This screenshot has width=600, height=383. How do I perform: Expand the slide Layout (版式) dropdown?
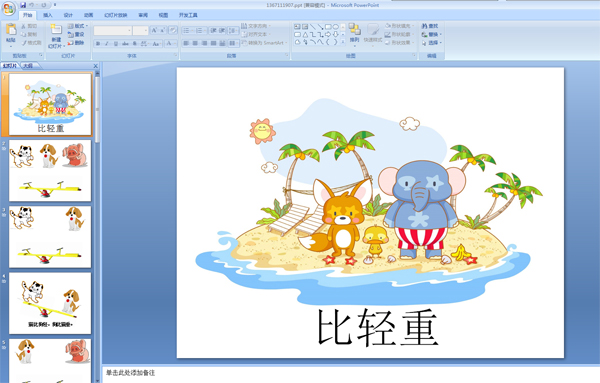click(78, 26)
